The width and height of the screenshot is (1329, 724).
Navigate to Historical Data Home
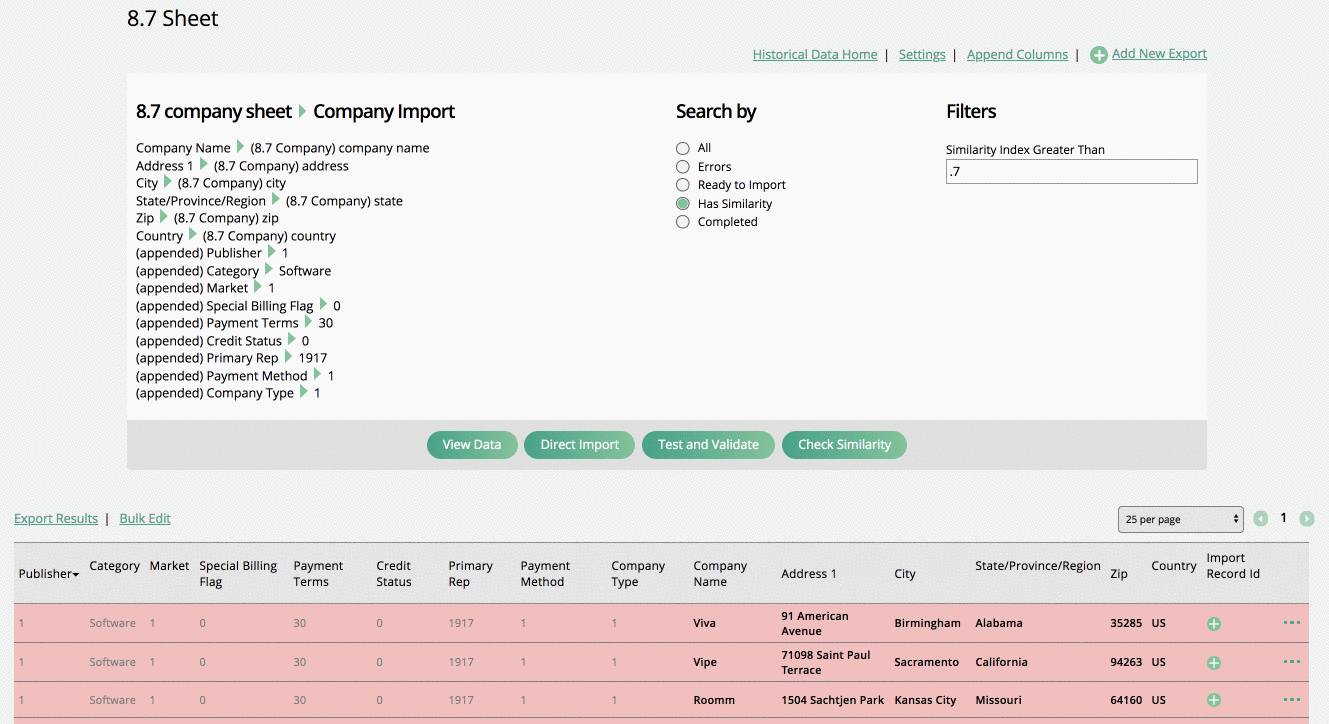point(815,54)
